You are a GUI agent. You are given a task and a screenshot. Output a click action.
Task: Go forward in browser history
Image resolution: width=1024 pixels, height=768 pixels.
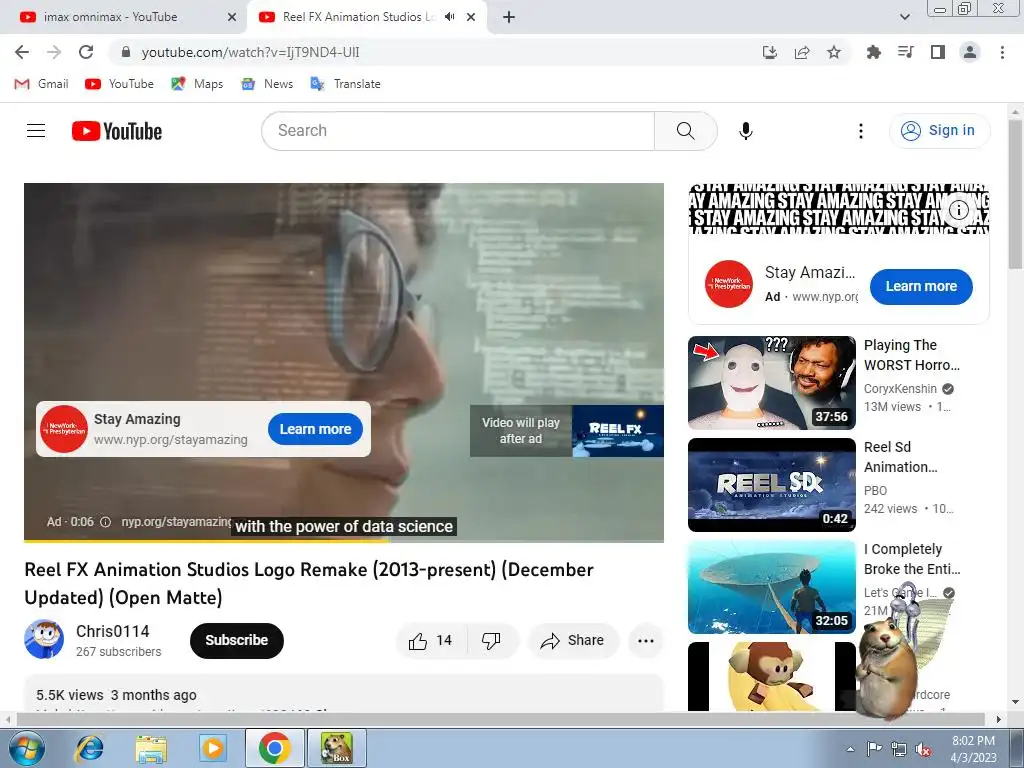pyautogui.click(x=54, y=52)
